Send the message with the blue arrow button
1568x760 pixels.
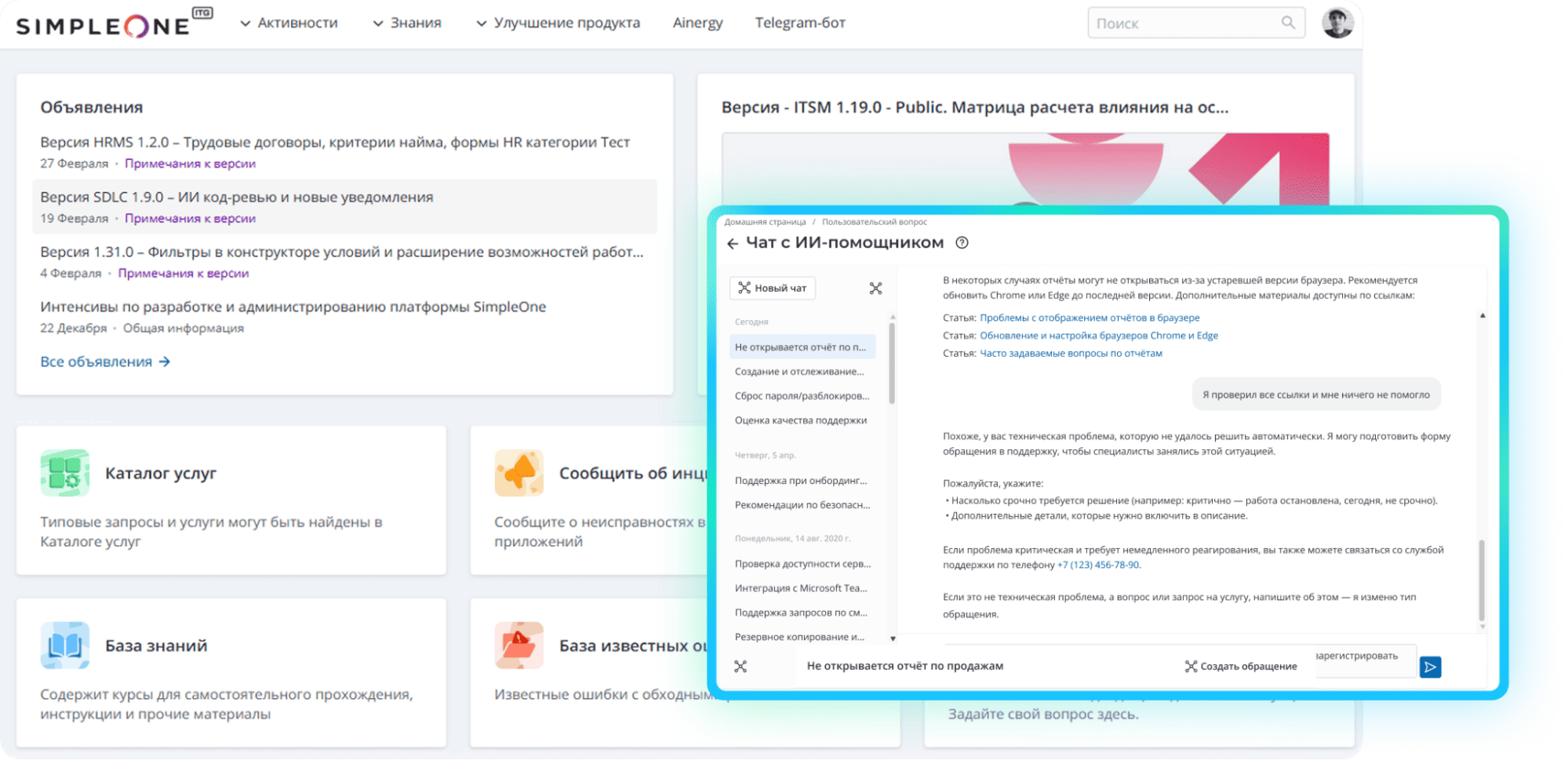[x=1430, y=667]
